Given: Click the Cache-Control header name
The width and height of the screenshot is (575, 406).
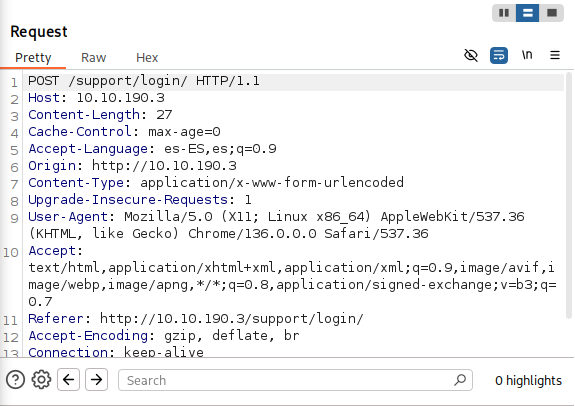Looking at the screenshot, I should pyautogui.click(x=80, y=132).
